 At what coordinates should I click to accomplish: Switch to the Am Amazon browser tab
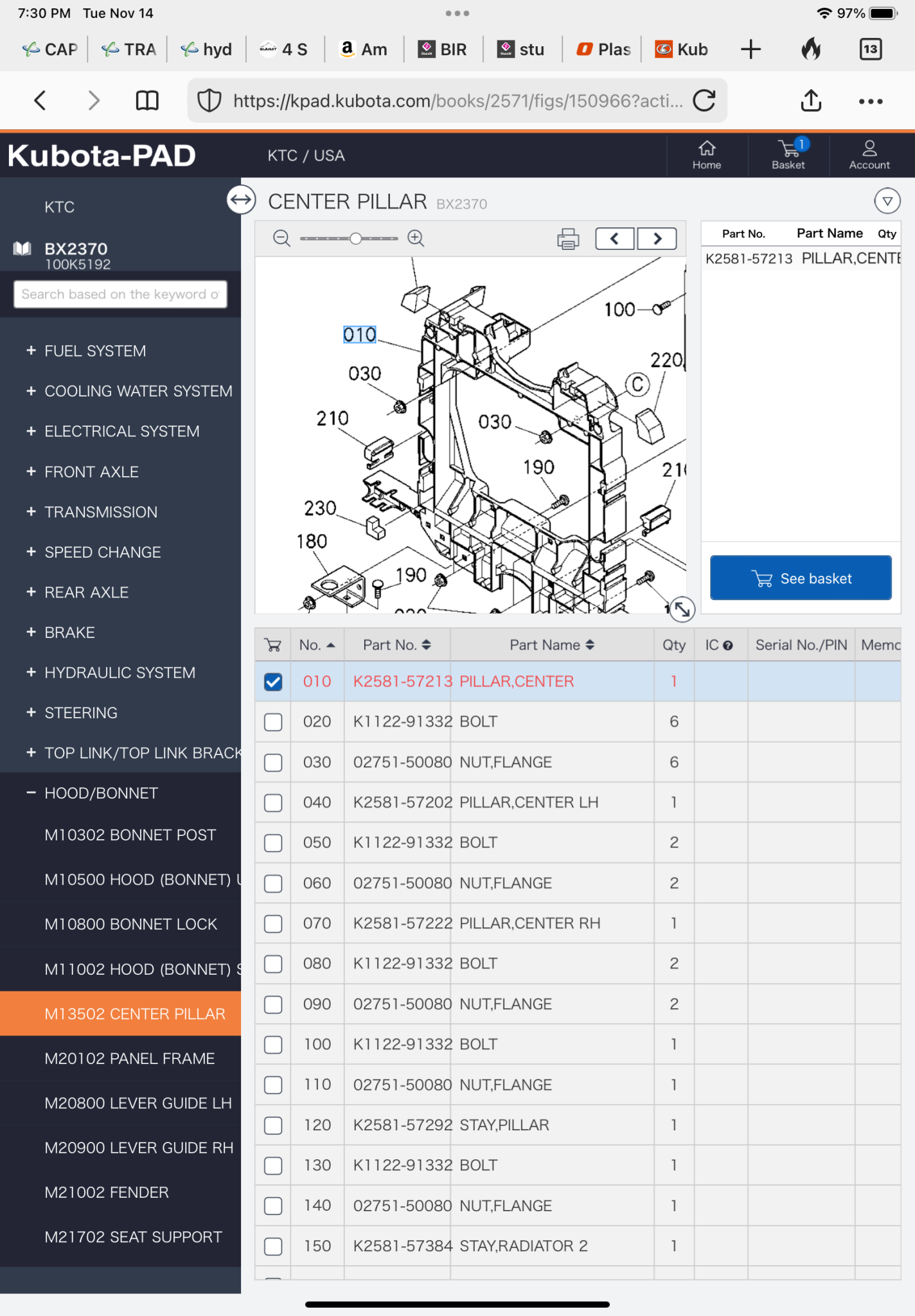(x=364, y=49)
